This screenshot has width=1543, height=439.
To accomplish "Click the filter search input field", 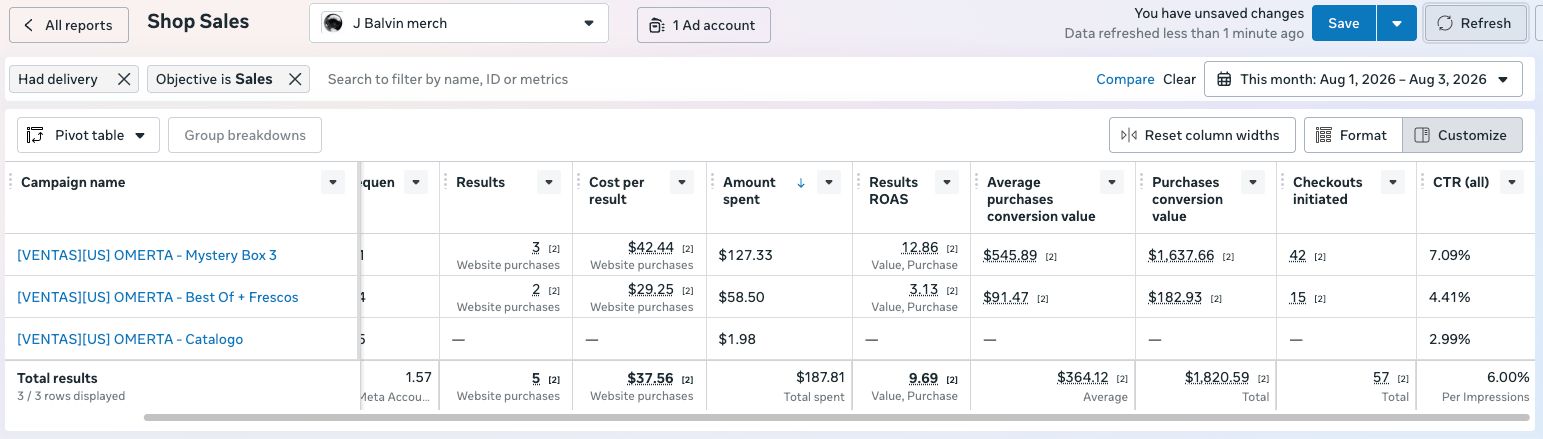I will (x=700, y=79).
